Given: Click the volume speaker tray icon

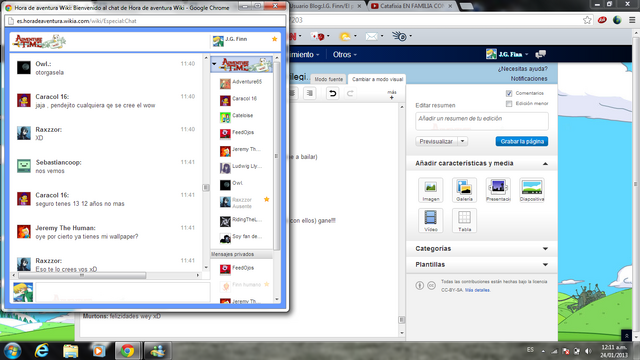Looking at the screenshot, I should click(588, 351).
